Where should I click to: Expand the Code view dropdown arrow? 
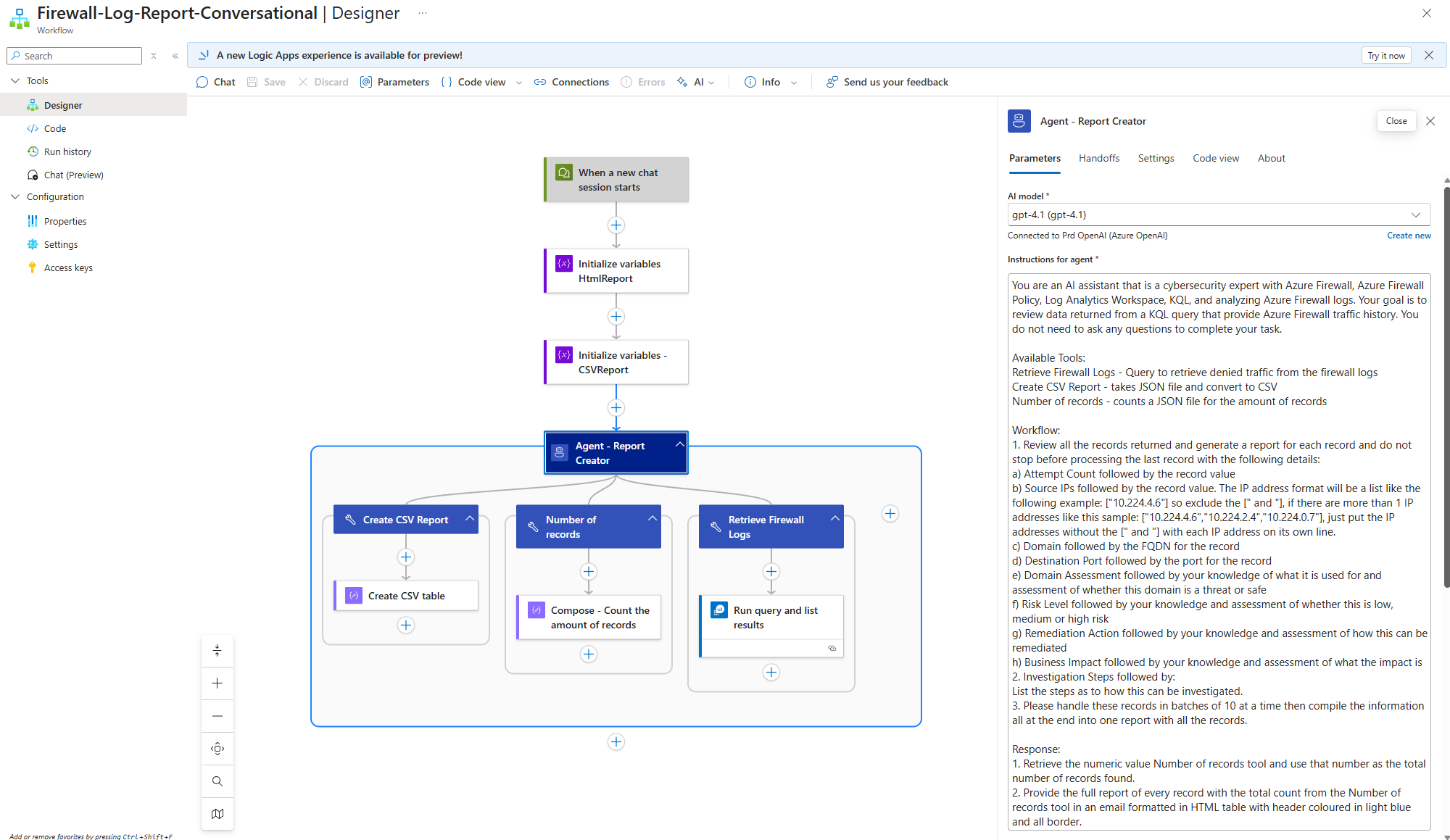[519, 83]
